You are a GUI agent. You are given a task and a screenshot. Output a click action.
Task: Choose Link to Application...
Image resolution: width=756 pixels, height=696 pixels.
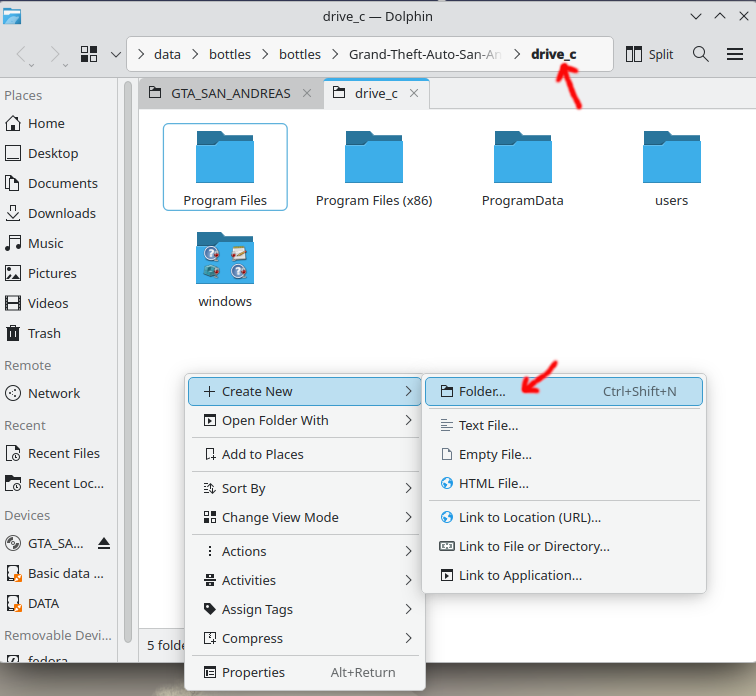[x=564, y=575]
